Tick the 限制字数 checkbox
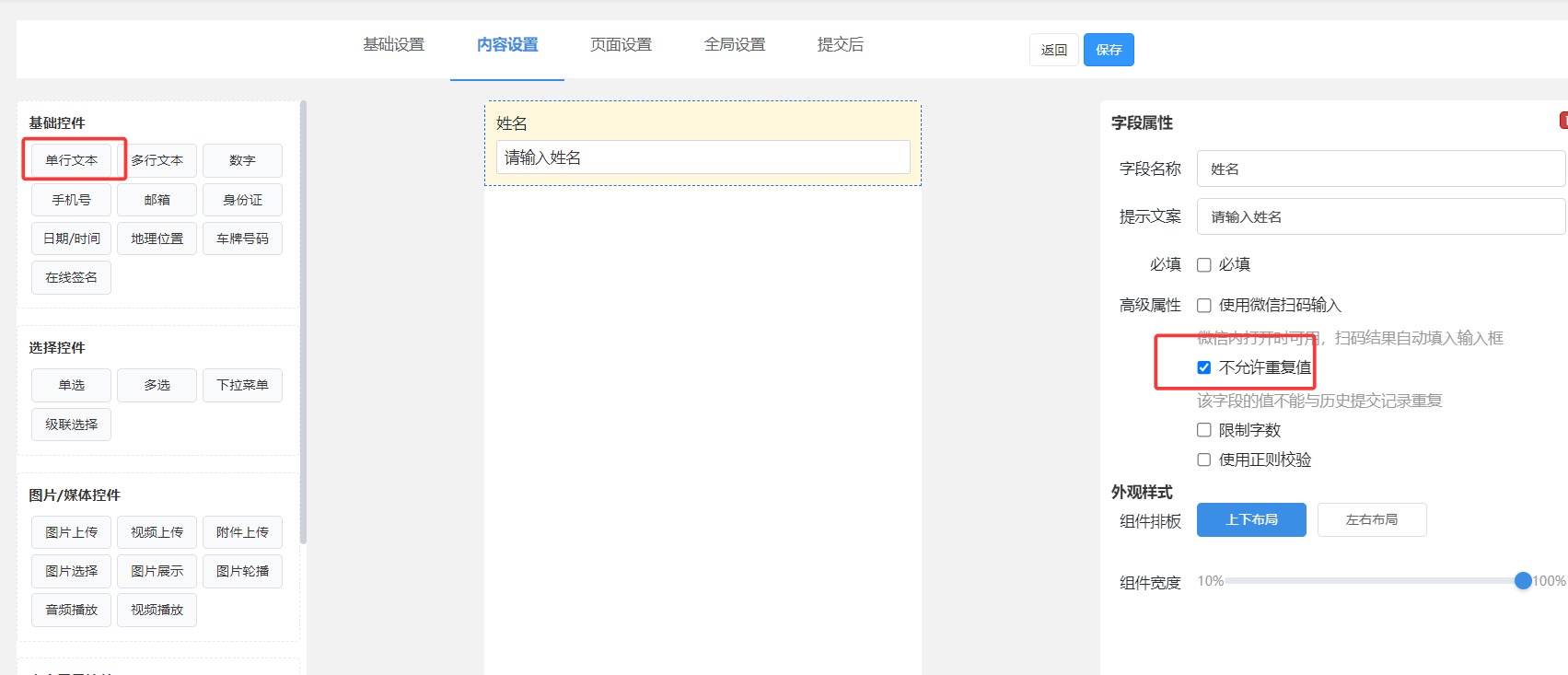 tap(1203, 430)
